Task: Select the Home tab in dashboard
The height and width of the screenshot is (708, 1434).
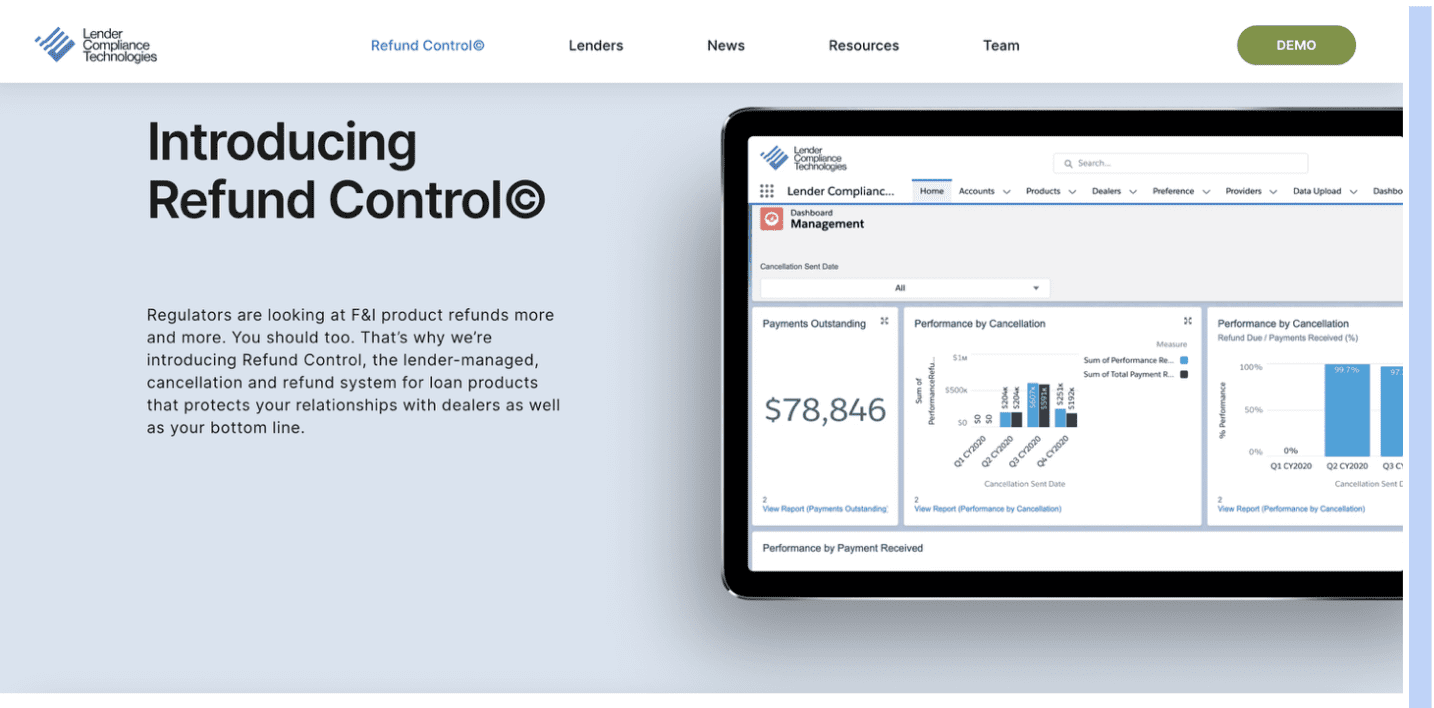Action: pyautogui.click(x=931, y=191)
